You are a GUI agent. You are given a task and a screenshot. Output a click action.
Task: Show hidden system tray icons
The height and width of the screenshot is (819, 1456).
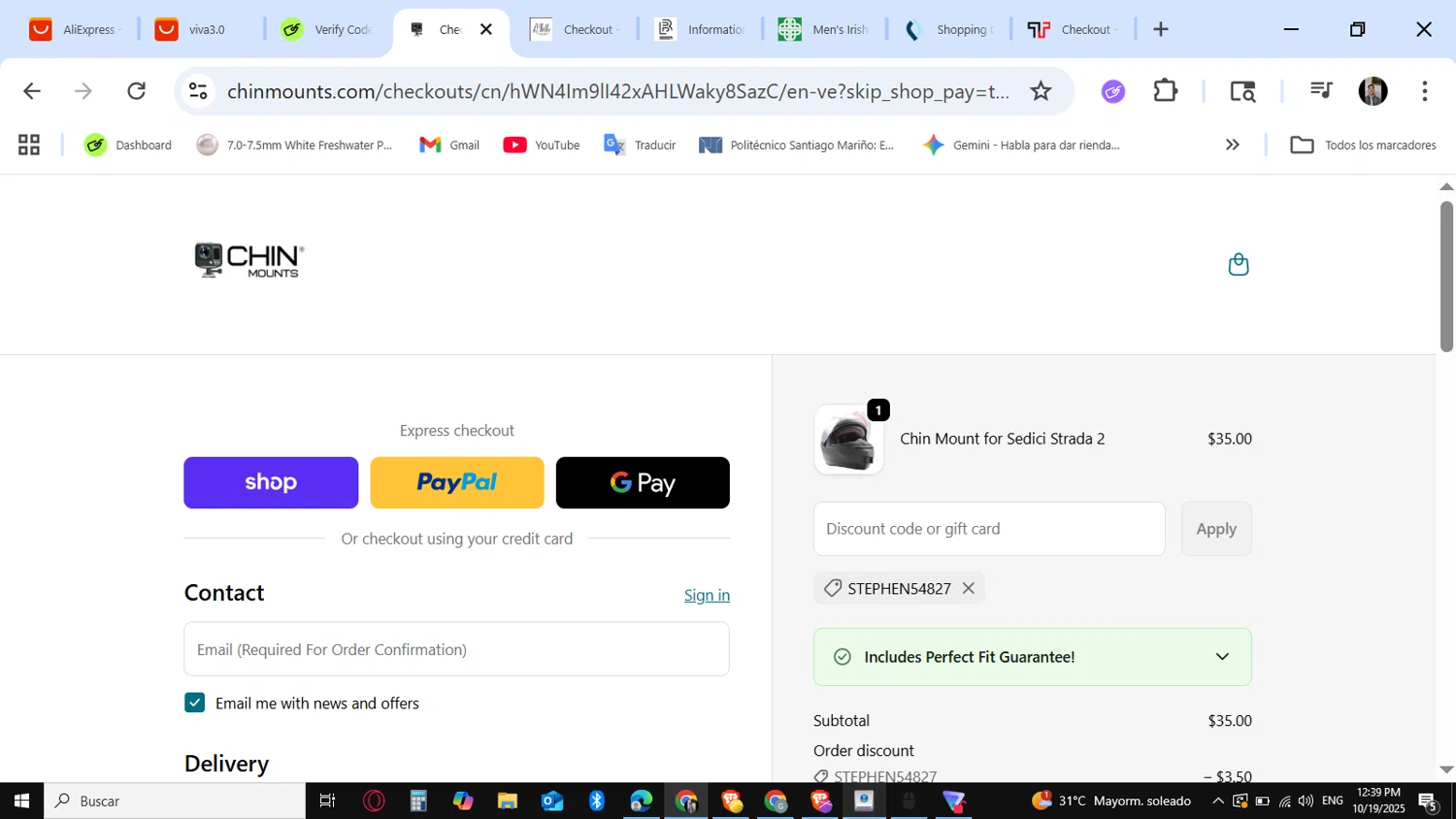[x=1217, y=801]
